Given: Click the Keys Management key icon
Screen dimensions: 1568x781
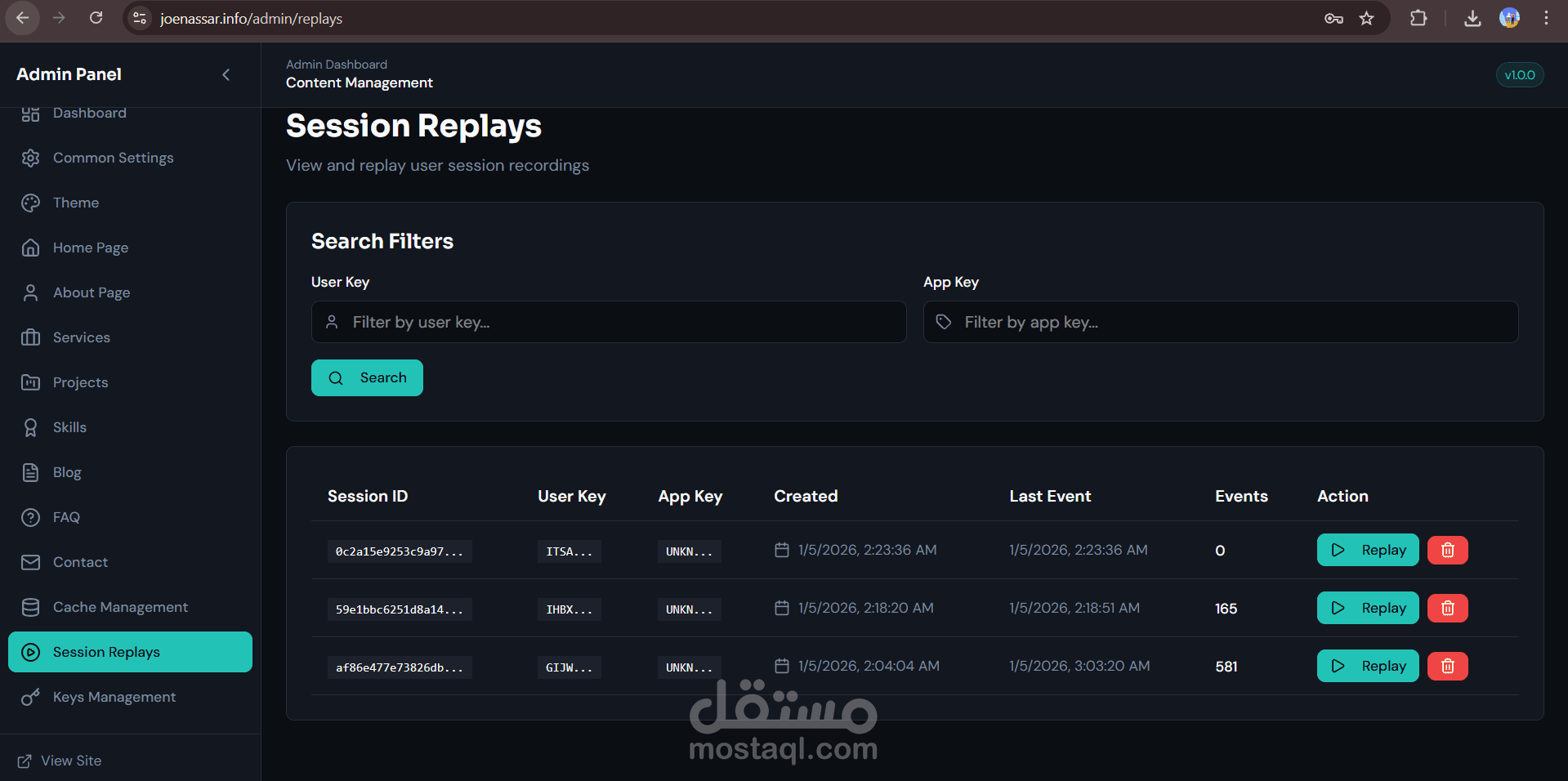Looking at the screenshot, I should pyautogui.click(x=30, y=697).
